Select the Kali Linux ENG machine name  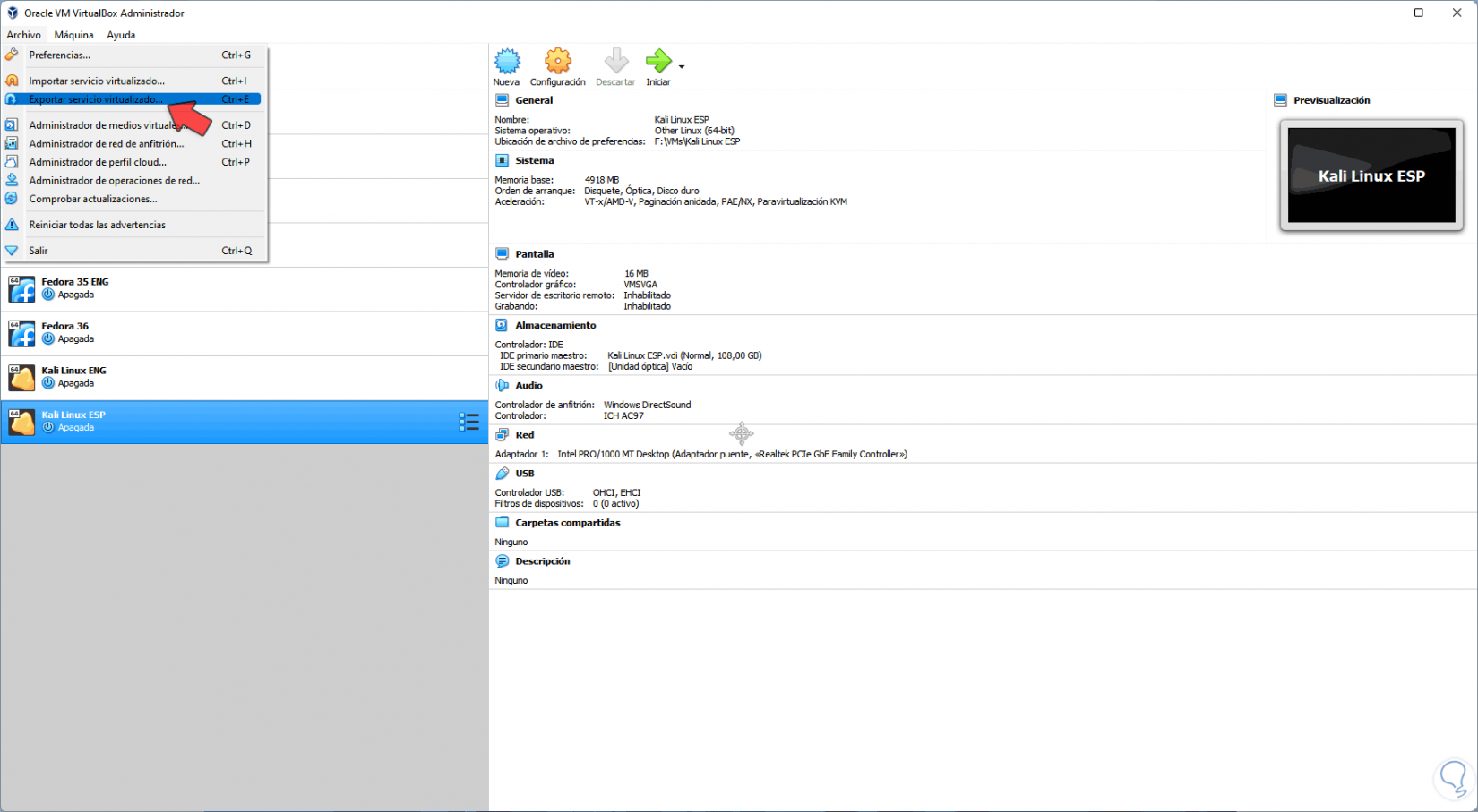[x=74, y=371]
